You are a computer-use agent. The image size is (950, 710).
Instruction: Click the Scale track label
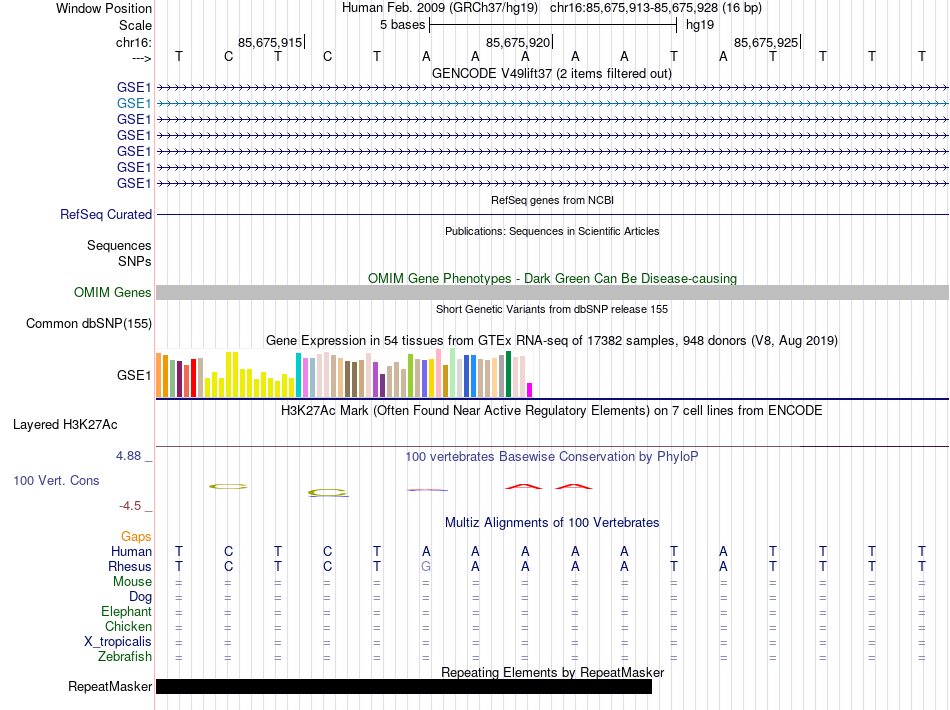coord(135,25)
